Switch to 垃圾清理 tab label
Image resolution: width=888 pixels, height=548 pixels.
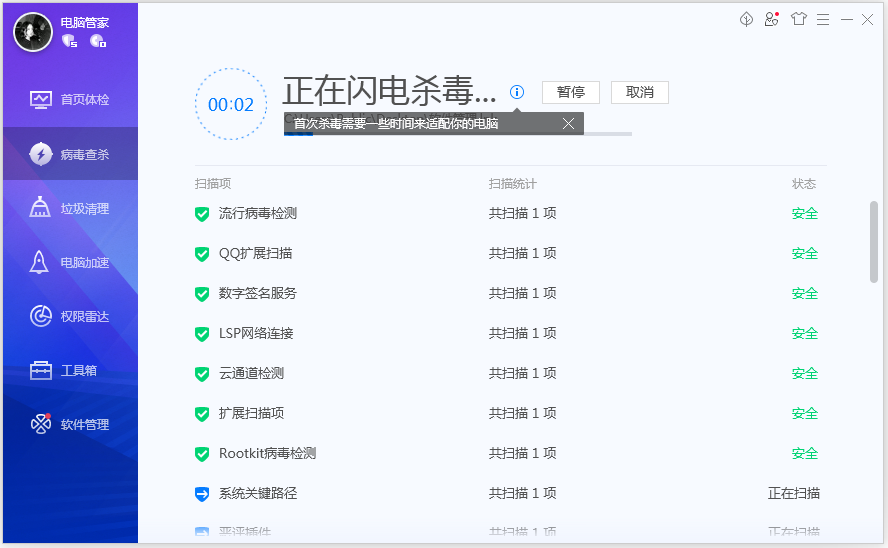point(85,208)
